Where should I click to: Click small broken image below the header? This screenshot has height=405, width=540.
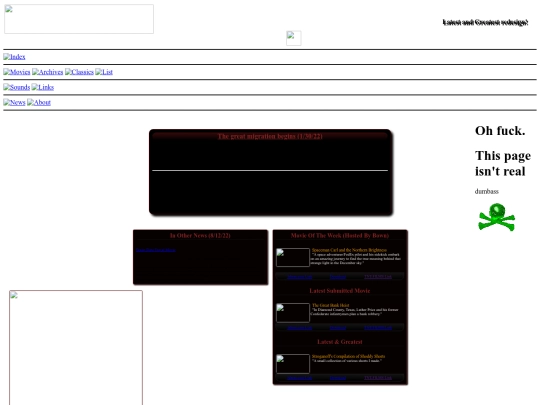(x=294, y=38)
